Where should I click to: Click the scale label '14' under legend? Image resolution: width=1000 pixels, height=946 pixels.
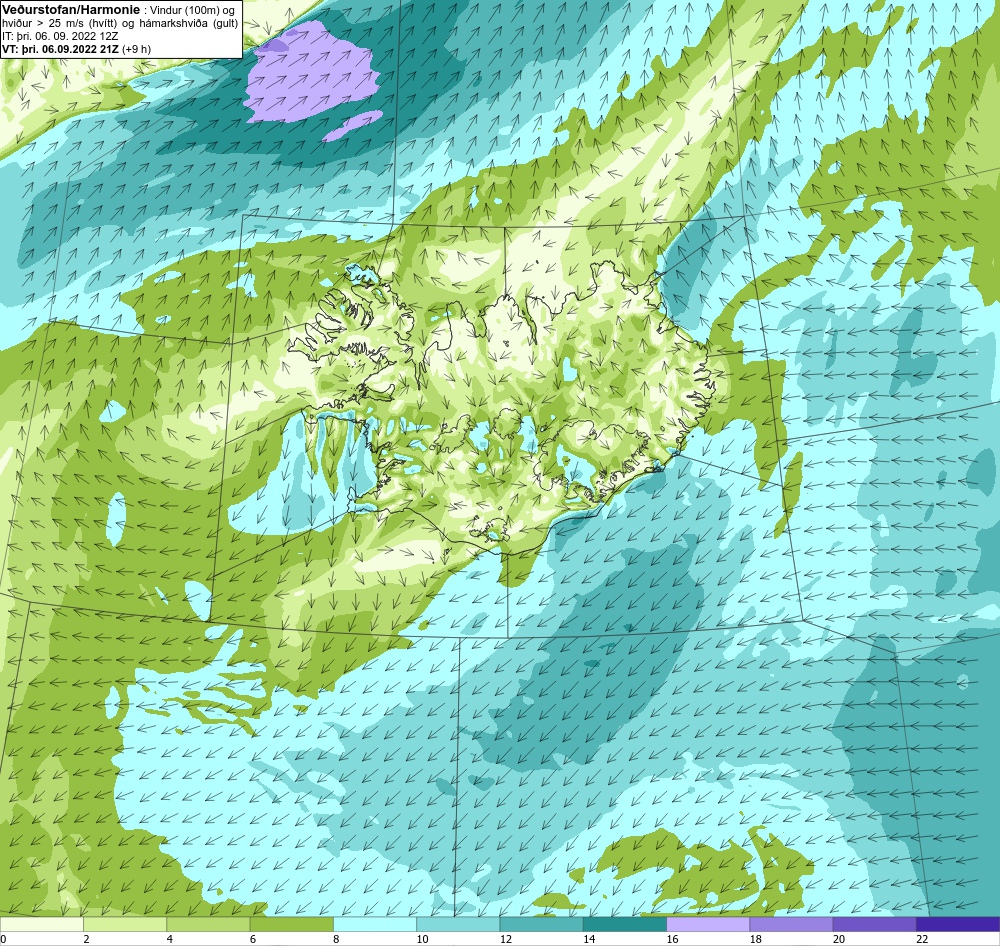589,939
